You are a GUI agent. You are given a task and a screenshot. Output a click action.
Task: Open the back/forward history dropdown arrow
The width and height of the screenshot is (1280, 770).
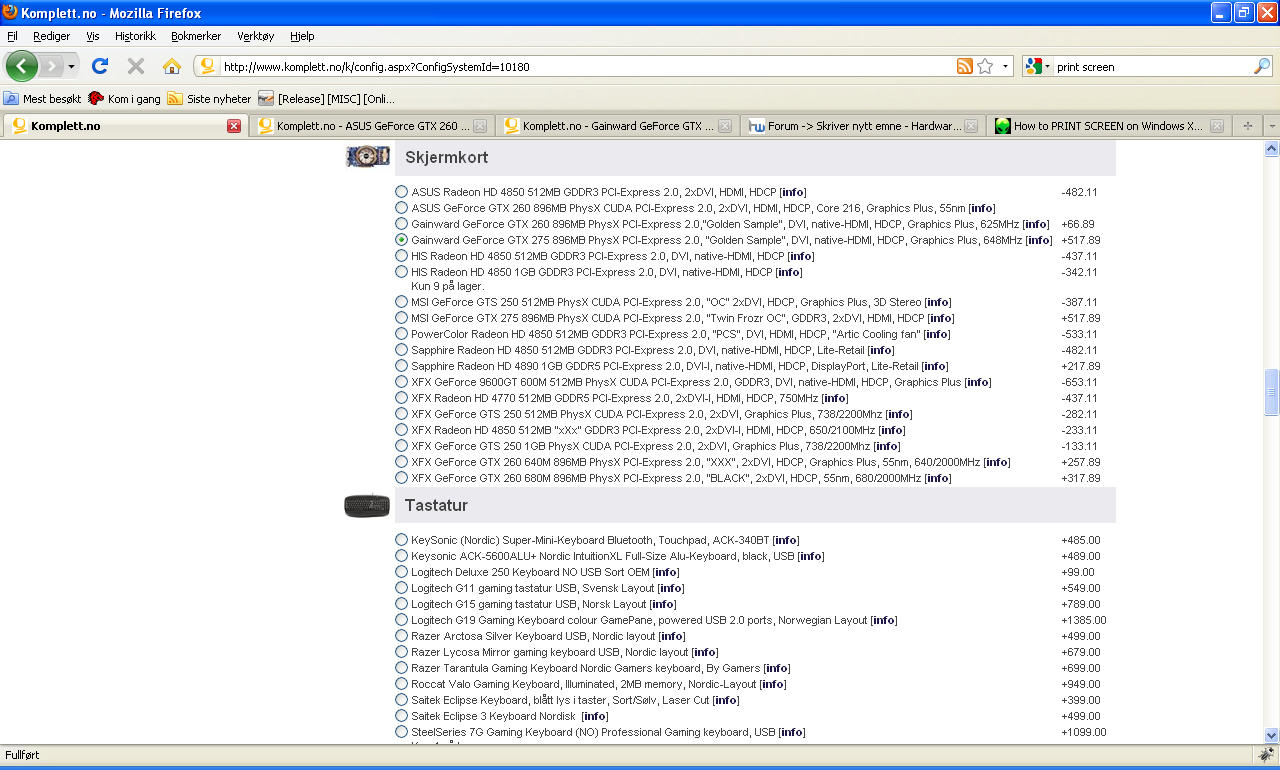click(x=72, y=67)
